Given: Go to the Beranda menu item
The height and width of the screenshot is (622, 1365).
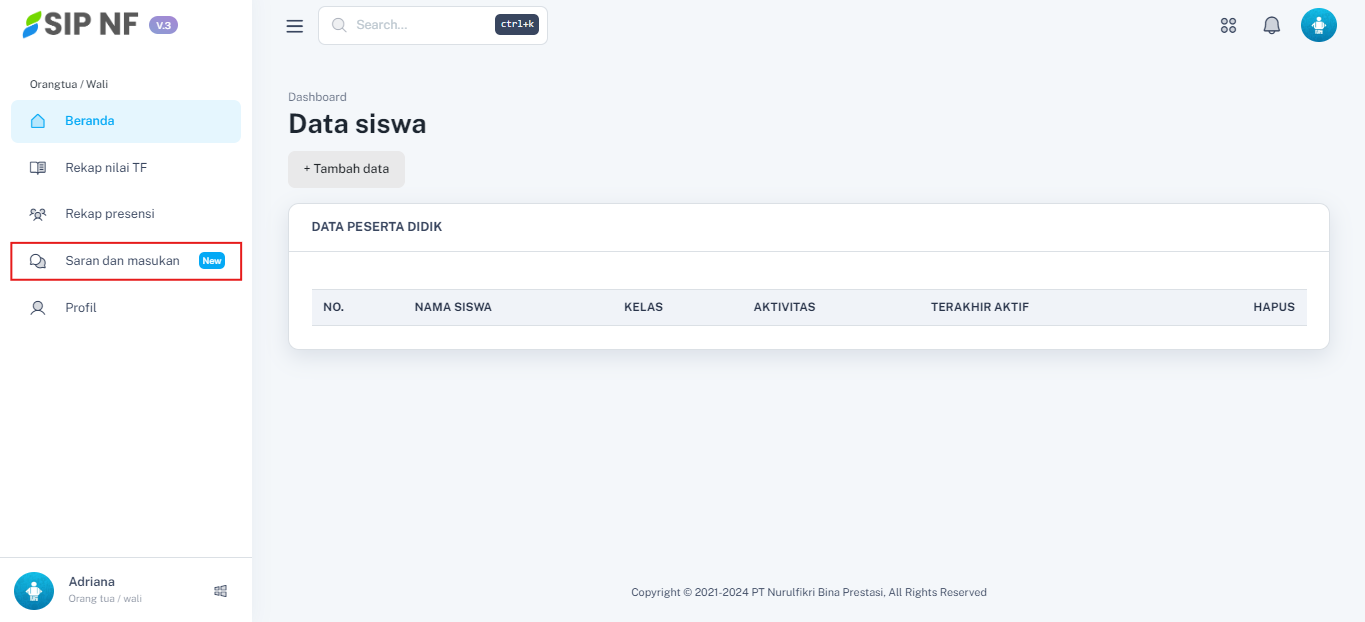Looking at the screenshot, I should (90, 121).
